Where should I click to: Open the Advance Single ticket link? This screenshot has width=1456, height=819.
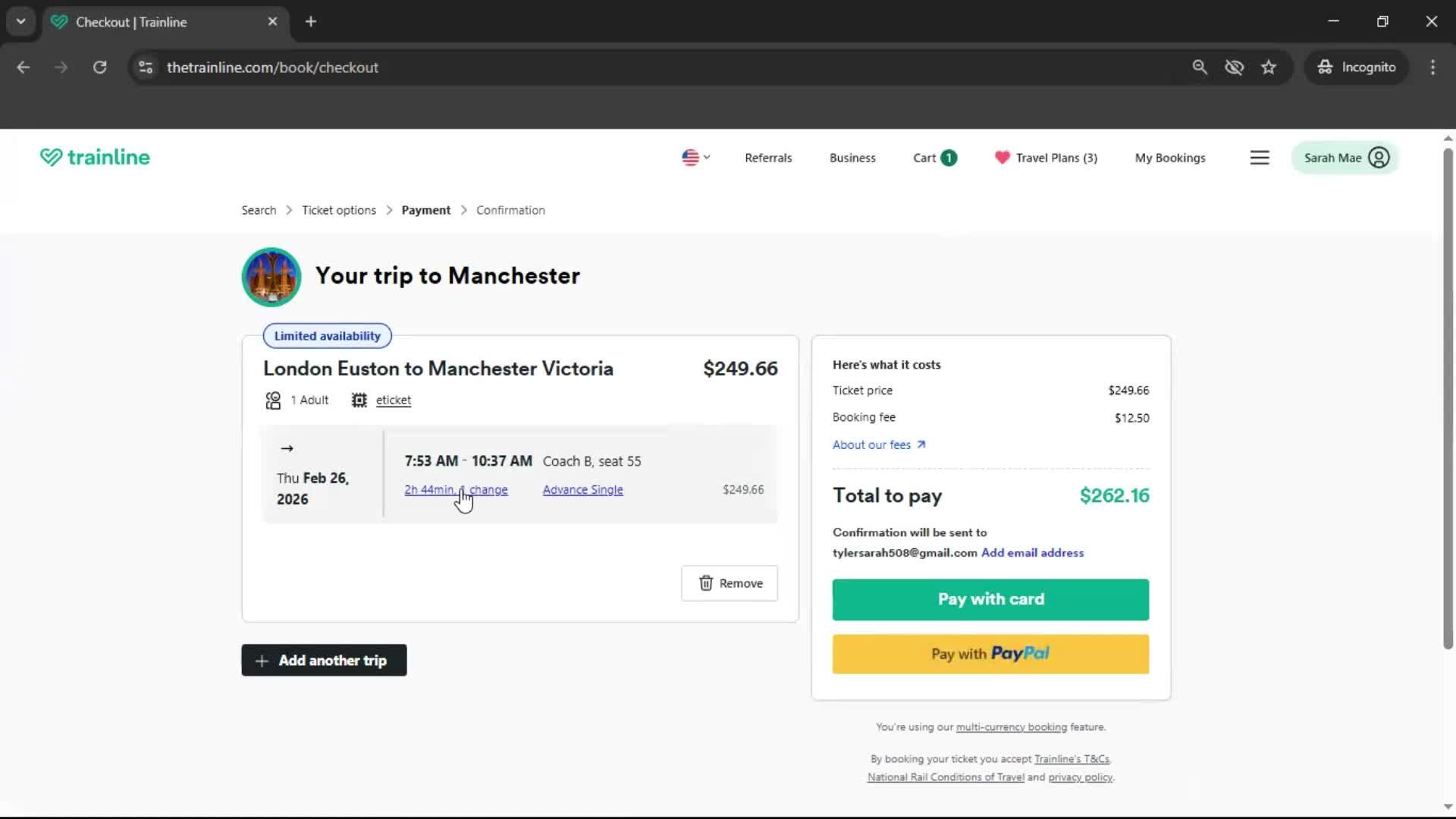coord(582,490)
